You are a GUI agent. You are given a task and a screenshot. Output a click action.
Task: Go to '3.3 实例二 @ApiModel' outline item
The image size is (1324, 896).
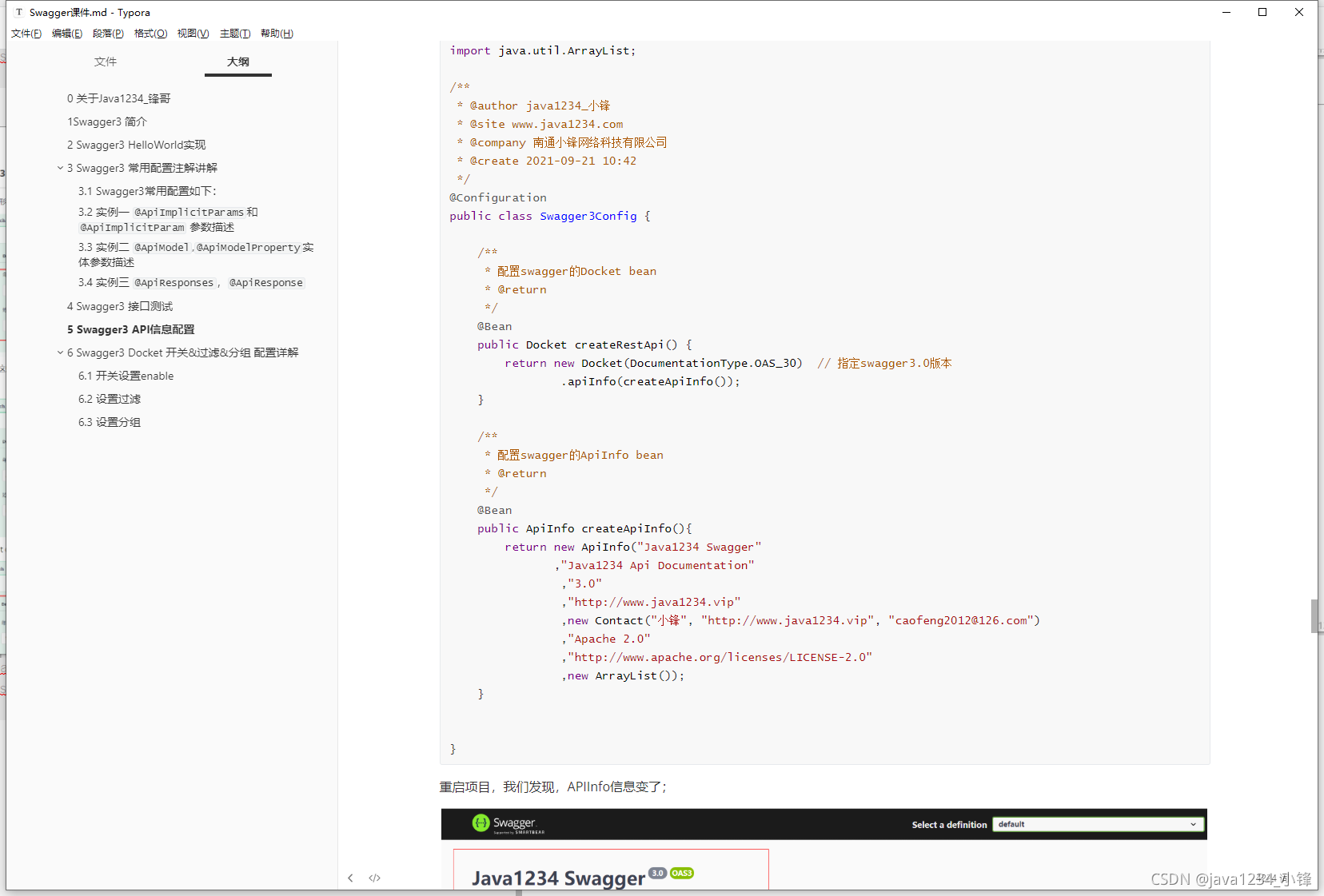click(x=196, y=255)
